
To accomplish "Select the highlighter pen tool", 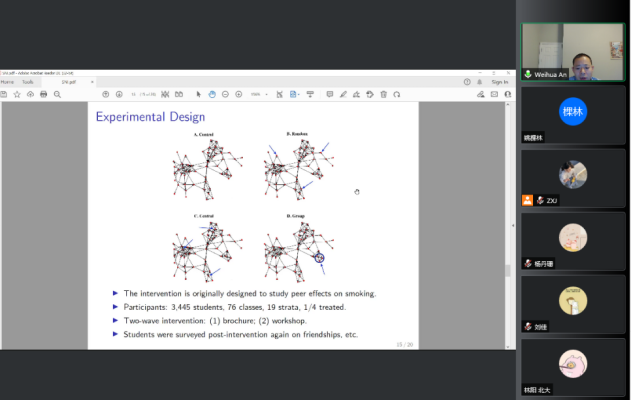I will pyautogui.click(x=343, y=94).
